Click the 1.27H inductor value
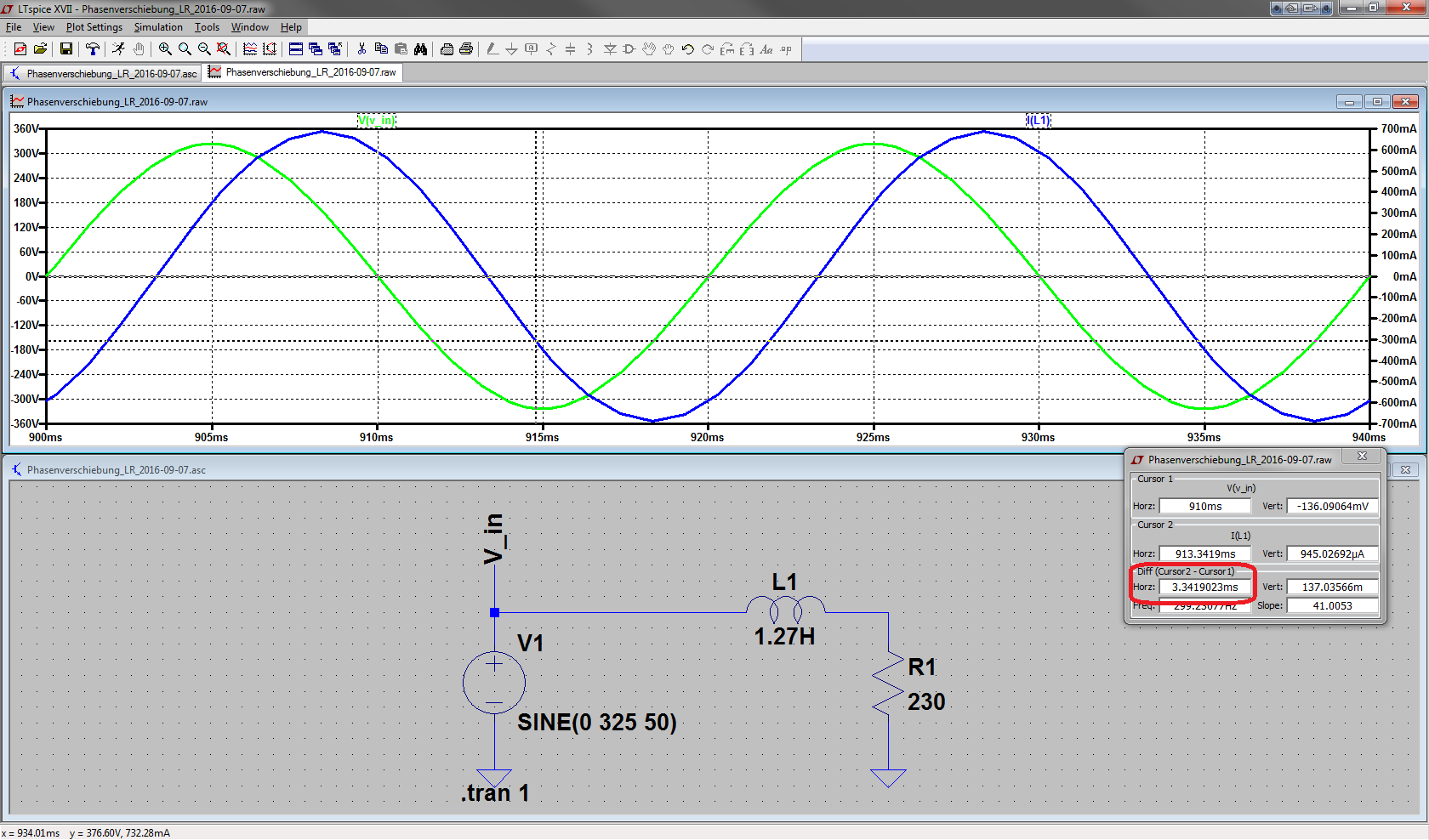 [x=784, y=636]
